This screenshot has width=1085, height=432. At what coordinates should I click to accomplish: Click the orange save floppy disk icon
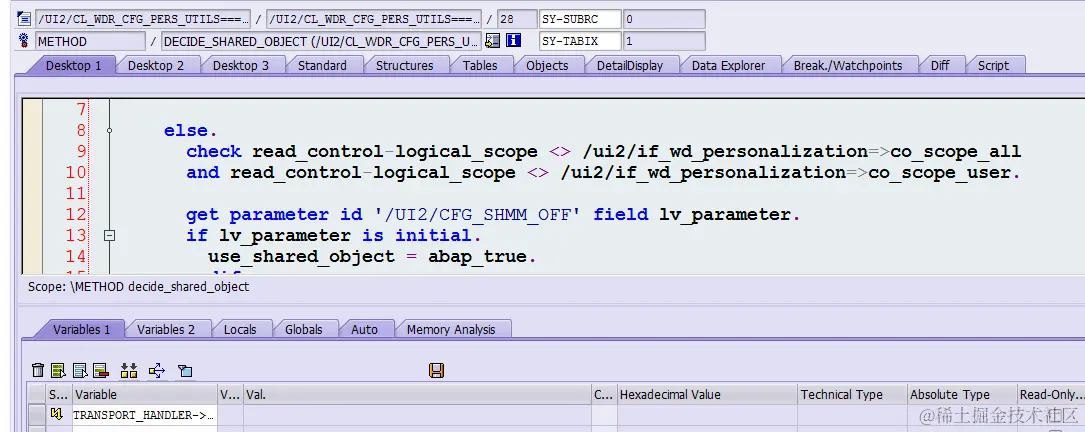point(436,370)
